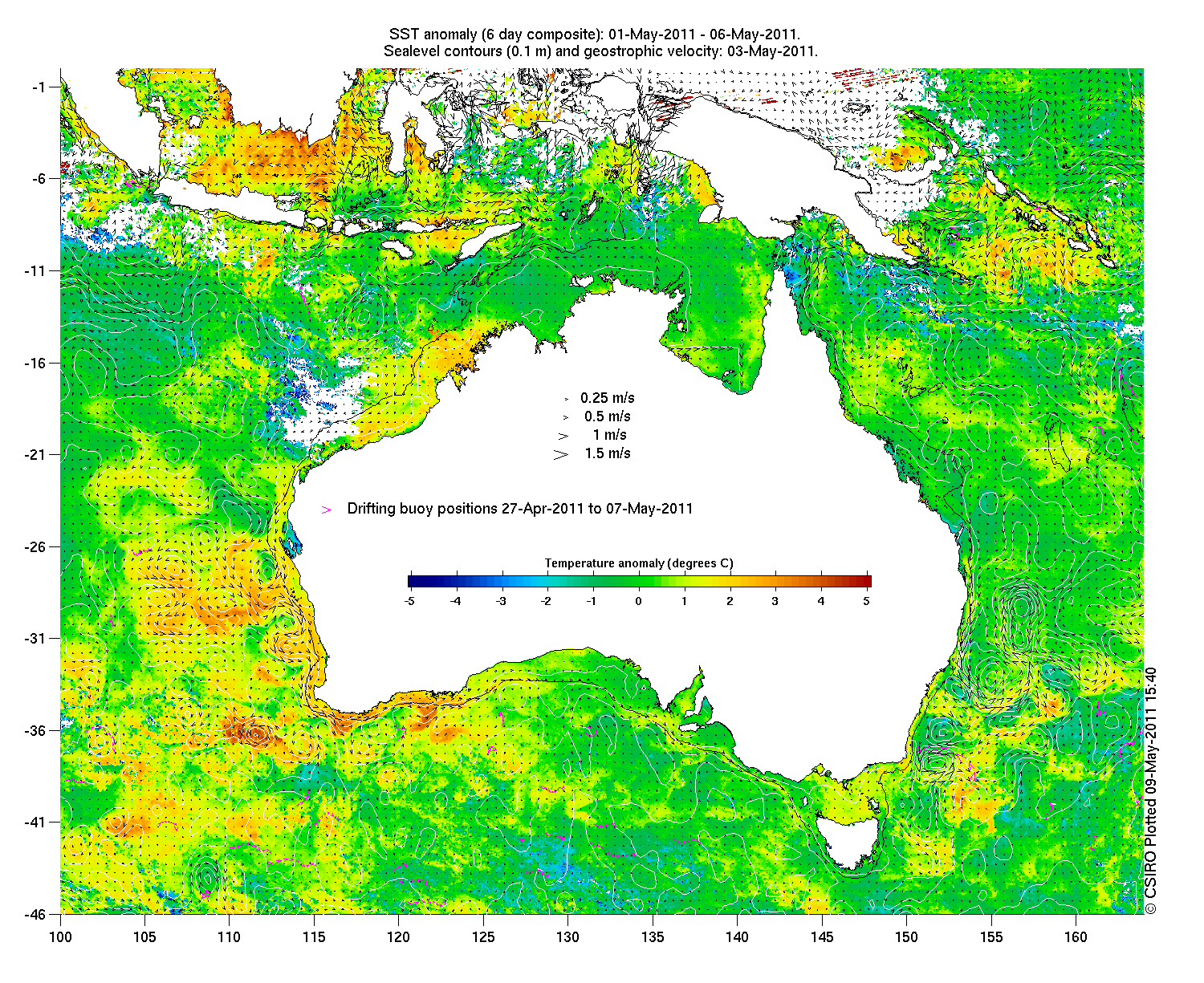1204x983 pixels.
Task: Click longitude axis label 125
Action: coord(483,937)
